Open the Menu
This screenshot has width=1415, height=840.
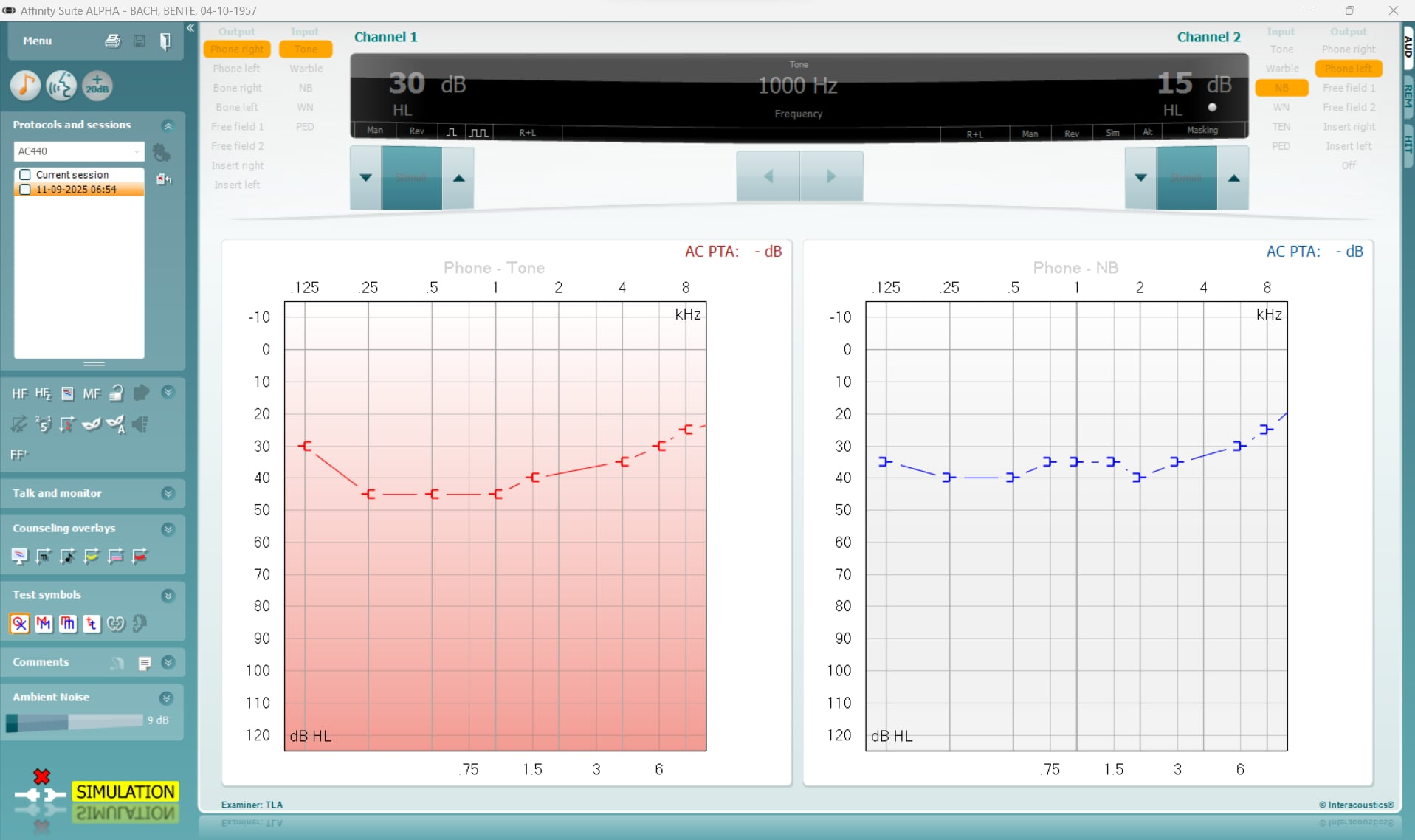37,41
